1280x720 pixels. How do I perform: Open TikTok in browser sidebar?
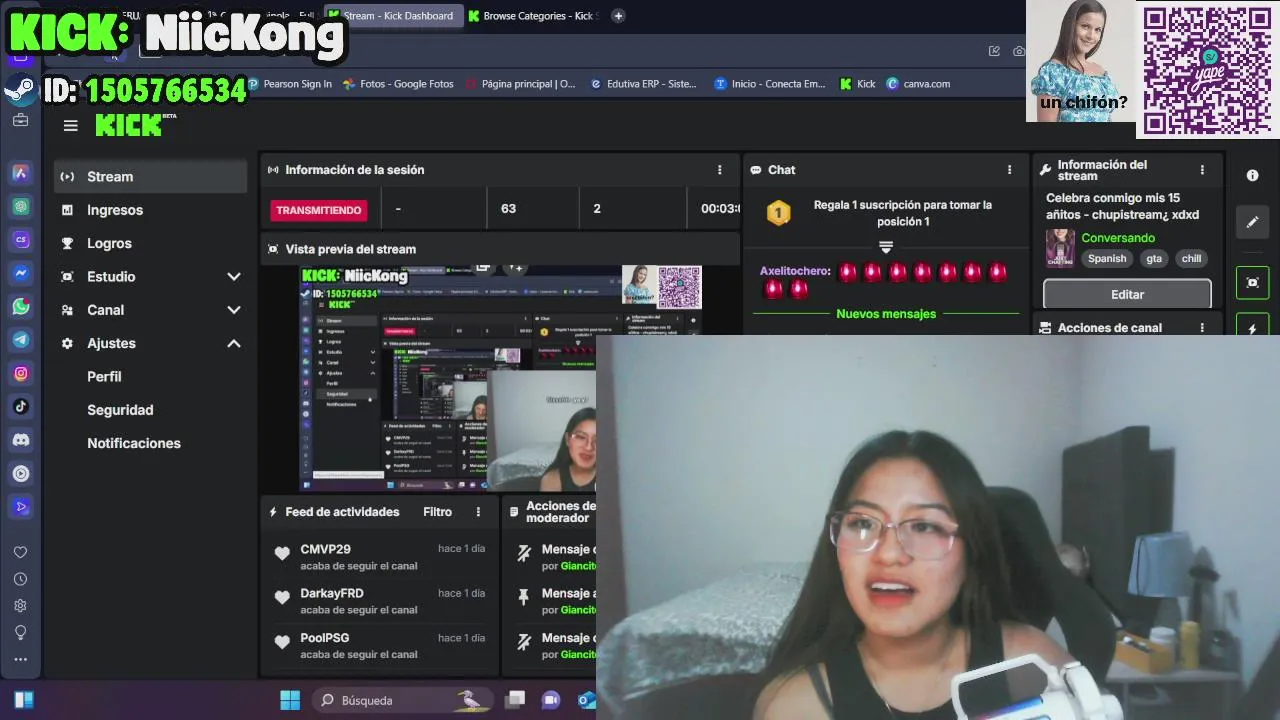coord(21,406)
